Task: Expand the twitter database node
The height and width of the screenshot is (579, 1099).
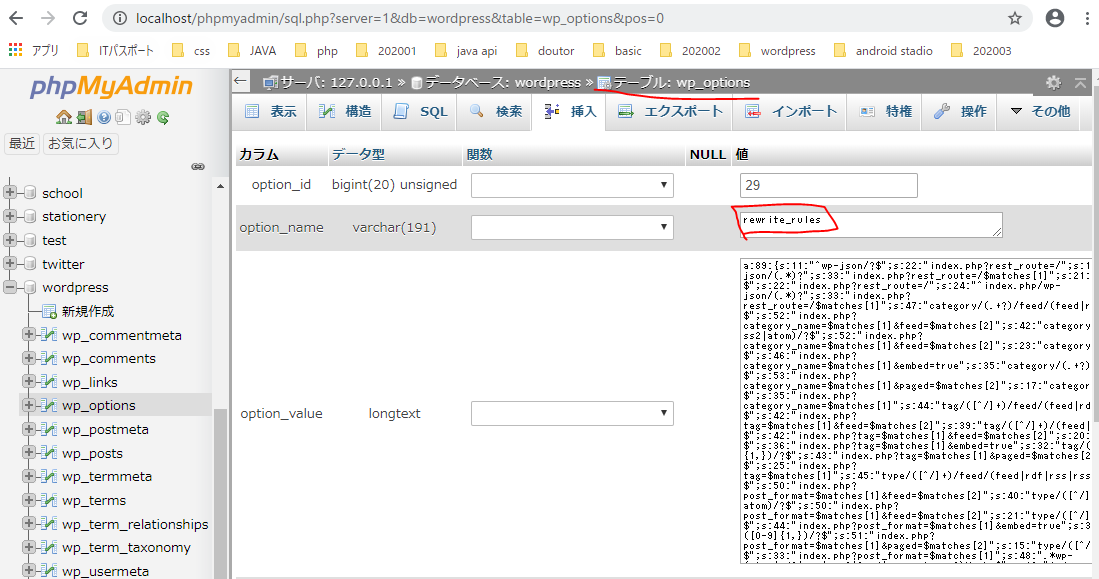Action: pos(10,263)
